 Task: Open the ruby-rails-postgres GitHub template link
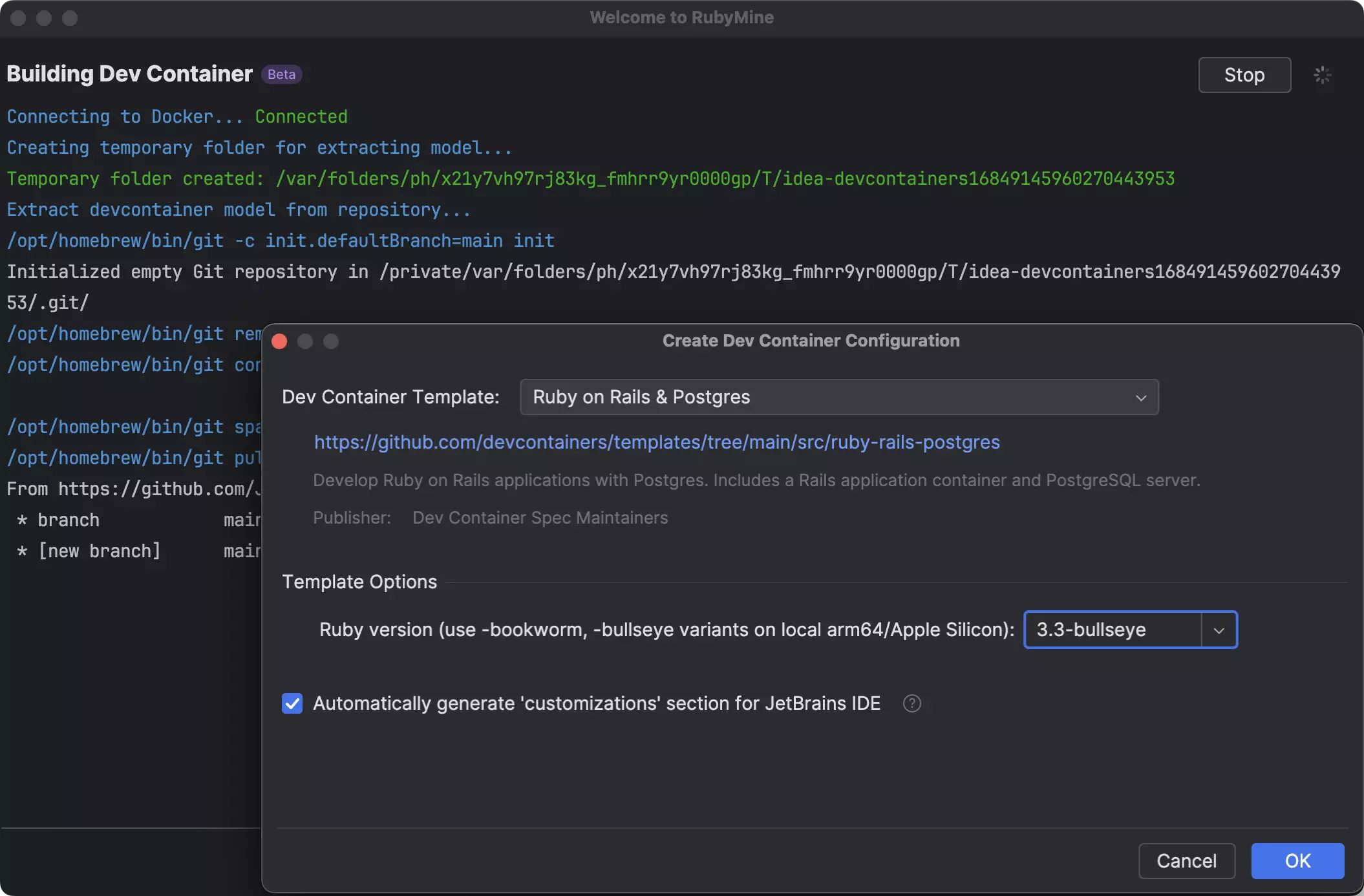[657, 442]
